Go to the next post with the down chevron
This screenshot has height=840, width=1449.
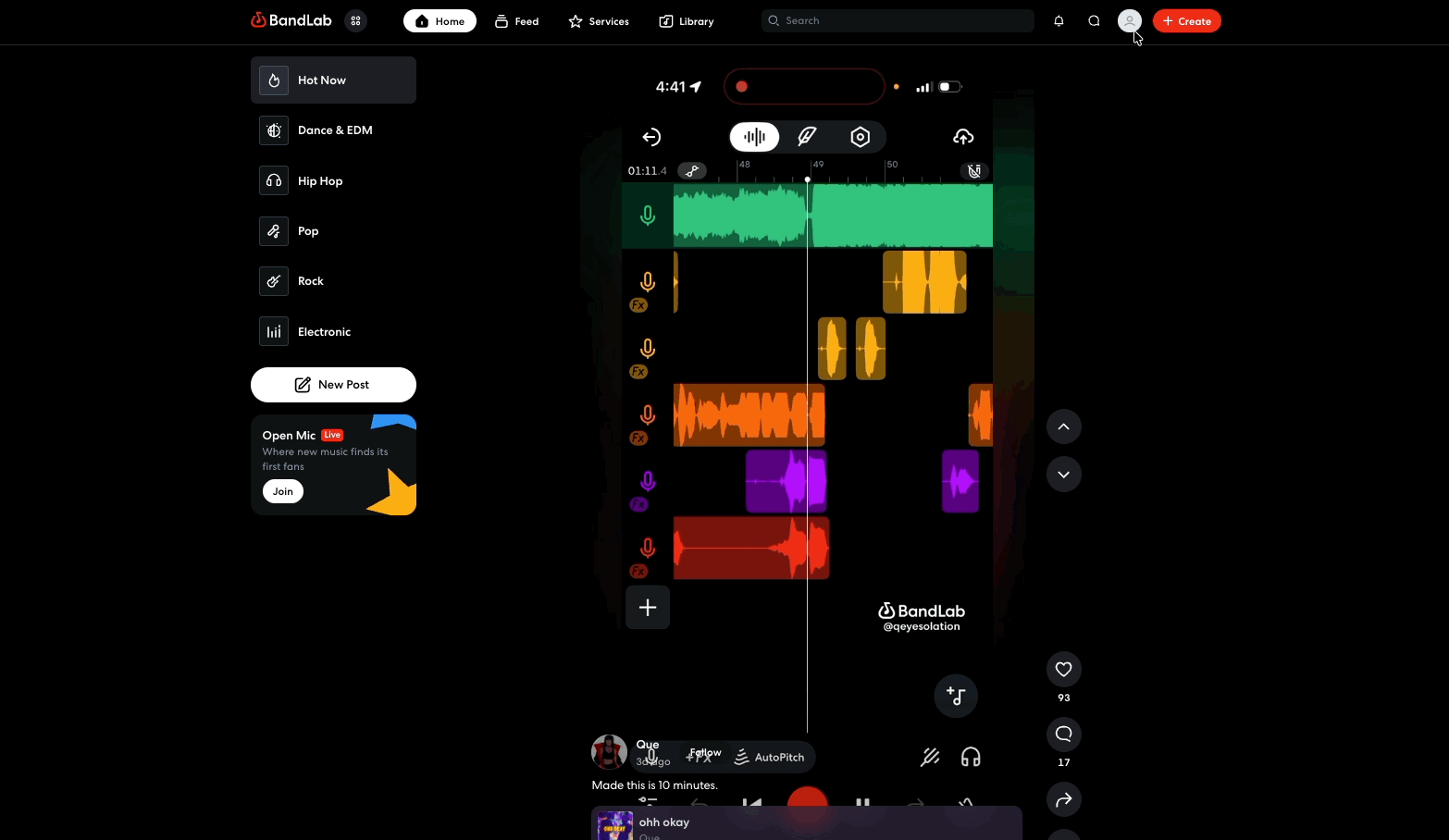(x=1064, y=475)
